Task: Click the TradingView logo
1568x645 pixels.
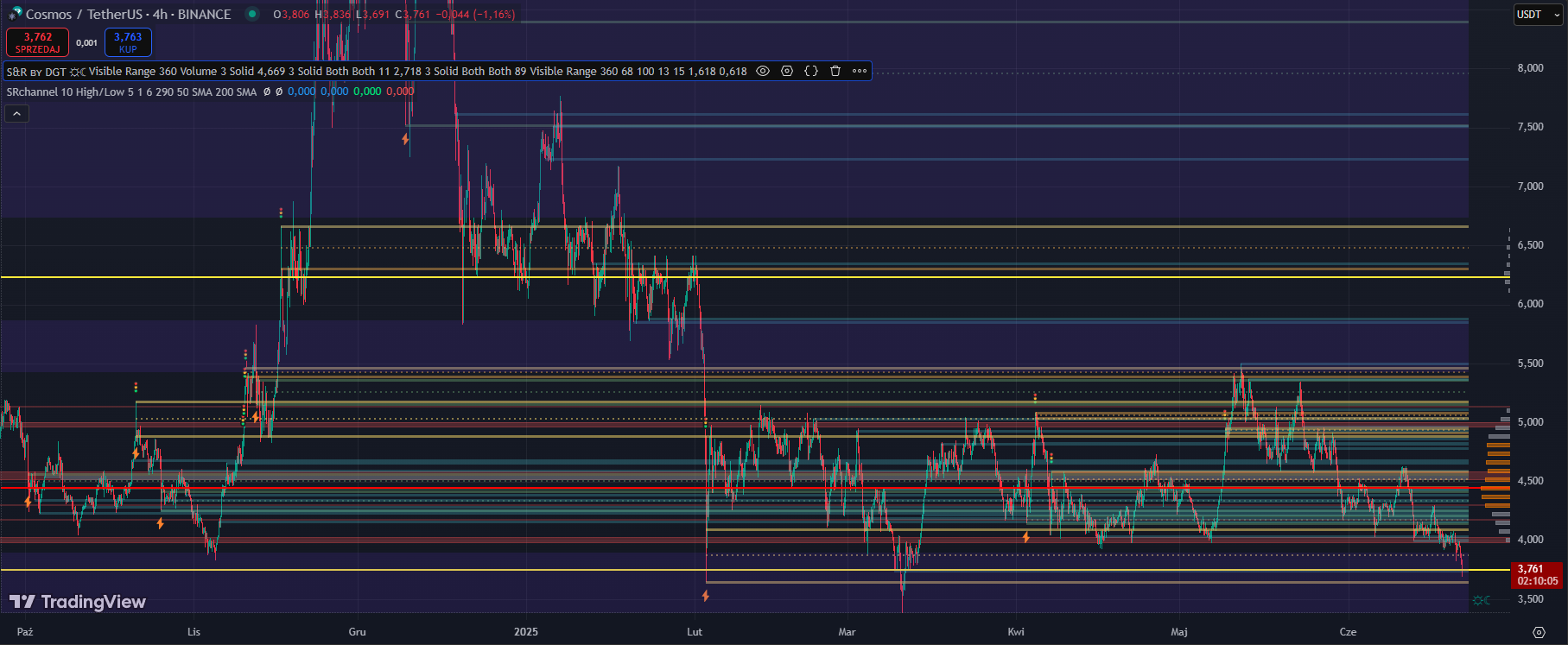Action: pyautogui.click(x=78, y=602)
